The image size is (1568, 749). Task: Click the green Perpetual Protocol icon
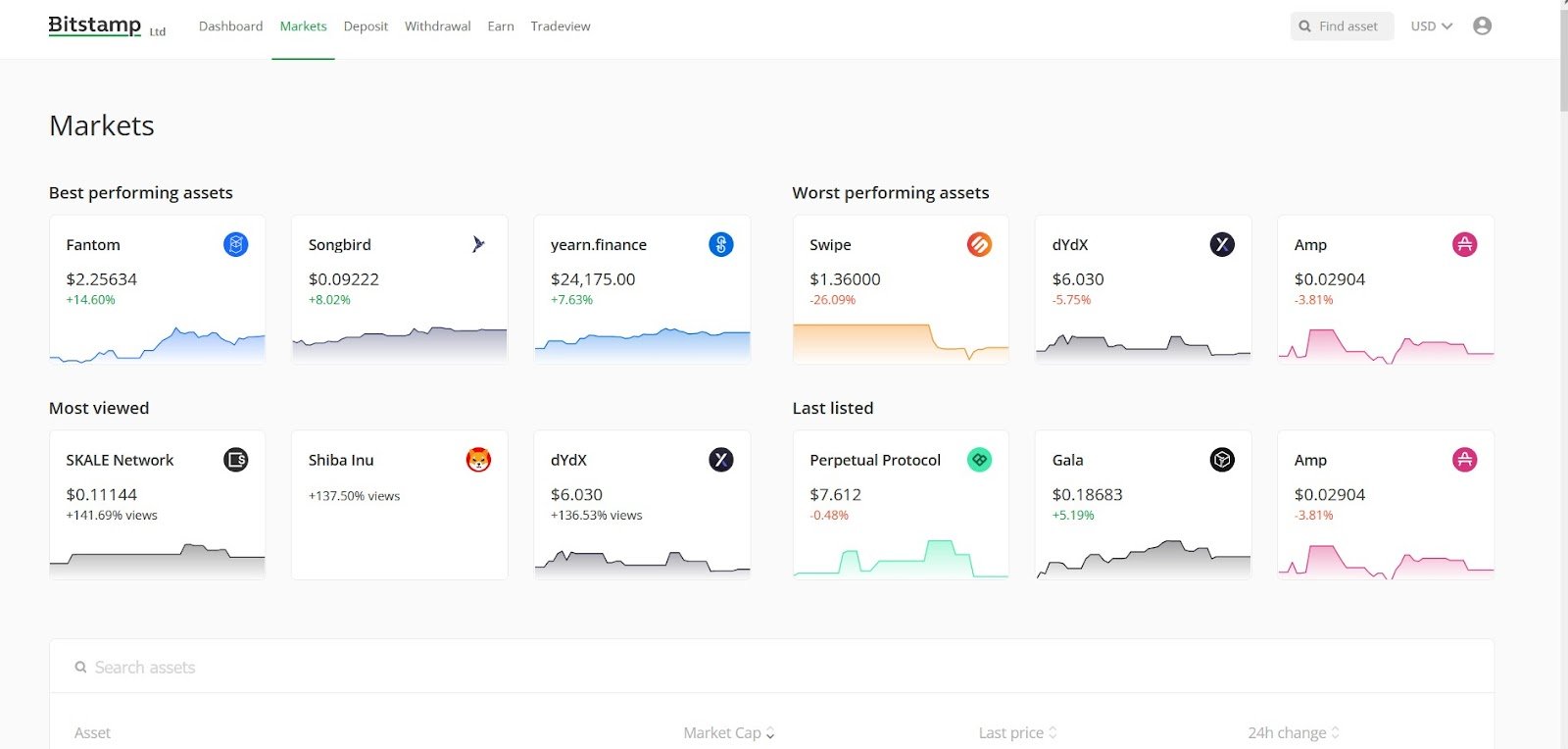pos(979,460)
